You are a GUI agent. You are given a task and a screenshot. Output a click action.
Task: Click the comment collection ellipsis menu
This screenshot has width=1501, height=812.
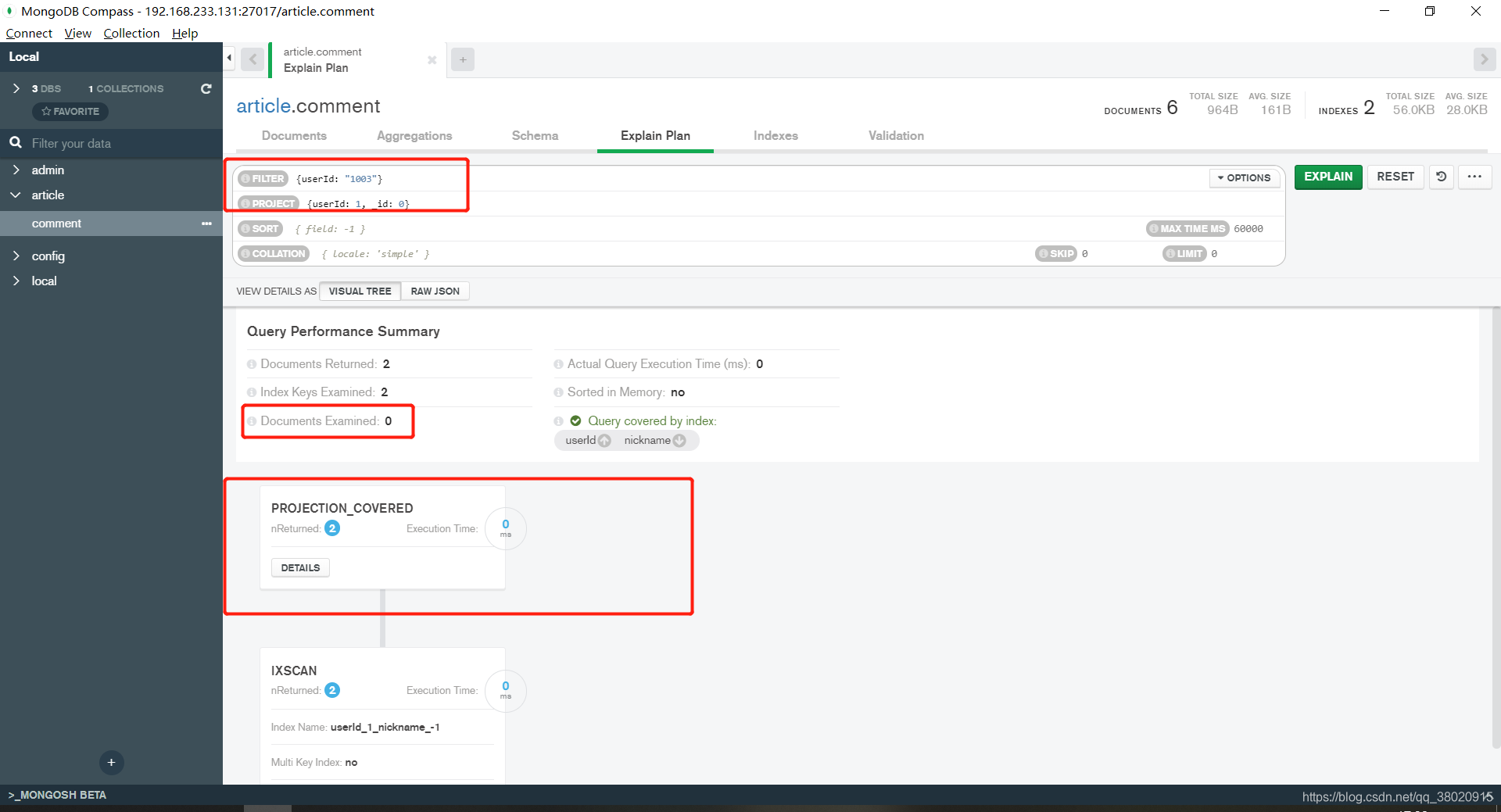(x=206, y=224)
